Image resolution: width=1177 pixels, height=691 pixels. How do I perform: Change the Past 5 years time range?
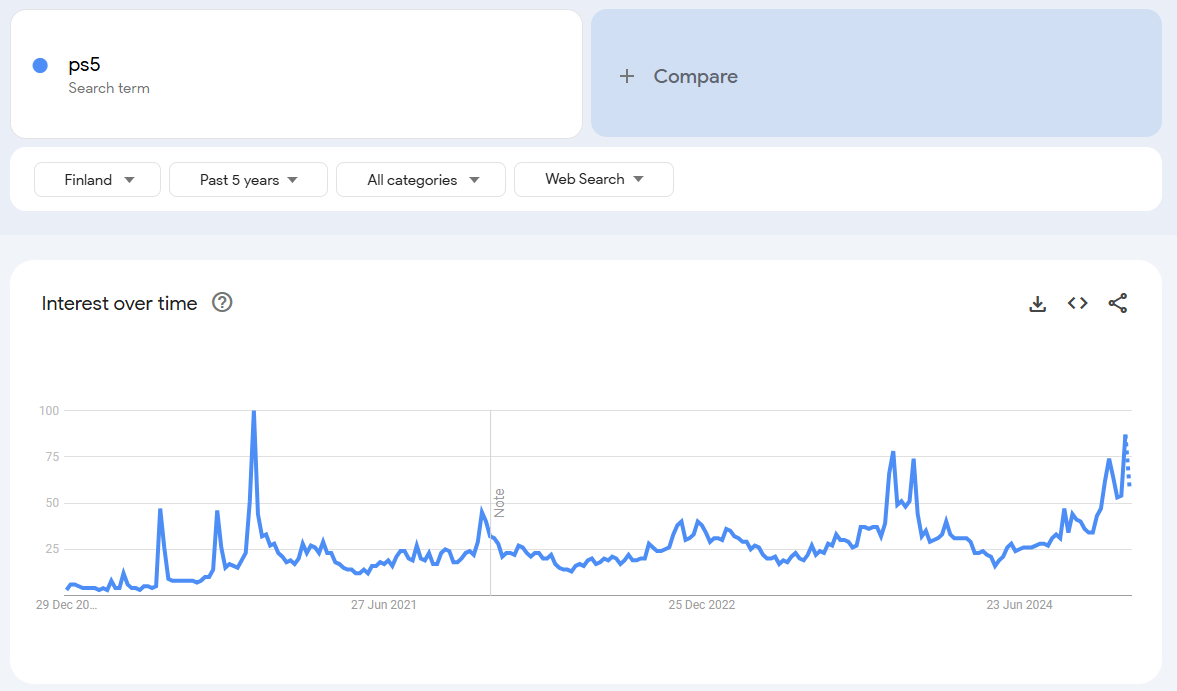pyautogui.click(x=248, y=180)
